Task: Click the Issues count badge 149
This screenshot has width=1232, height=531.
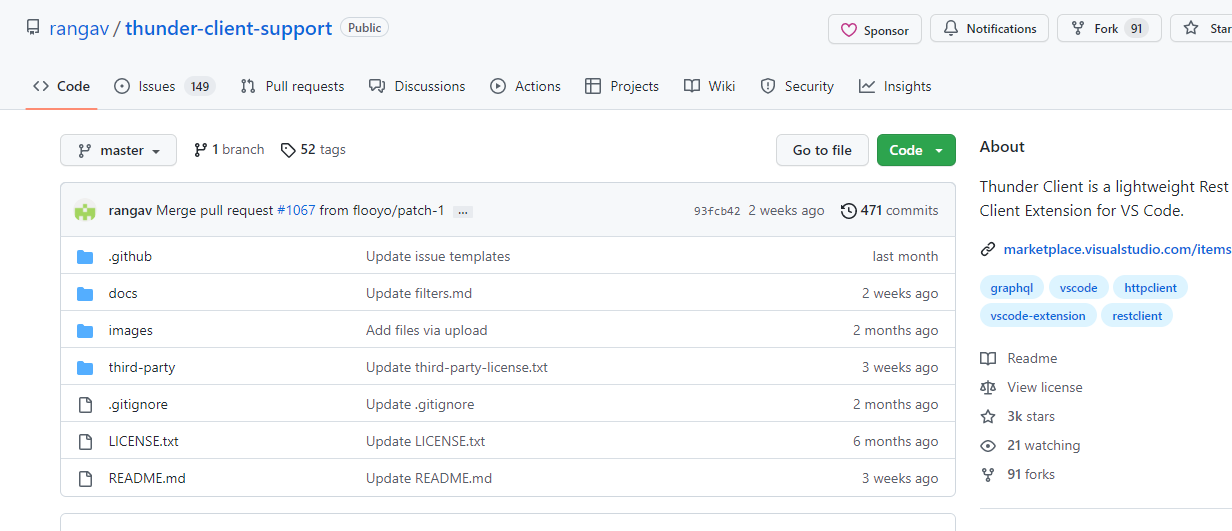Action: [200, 87]
